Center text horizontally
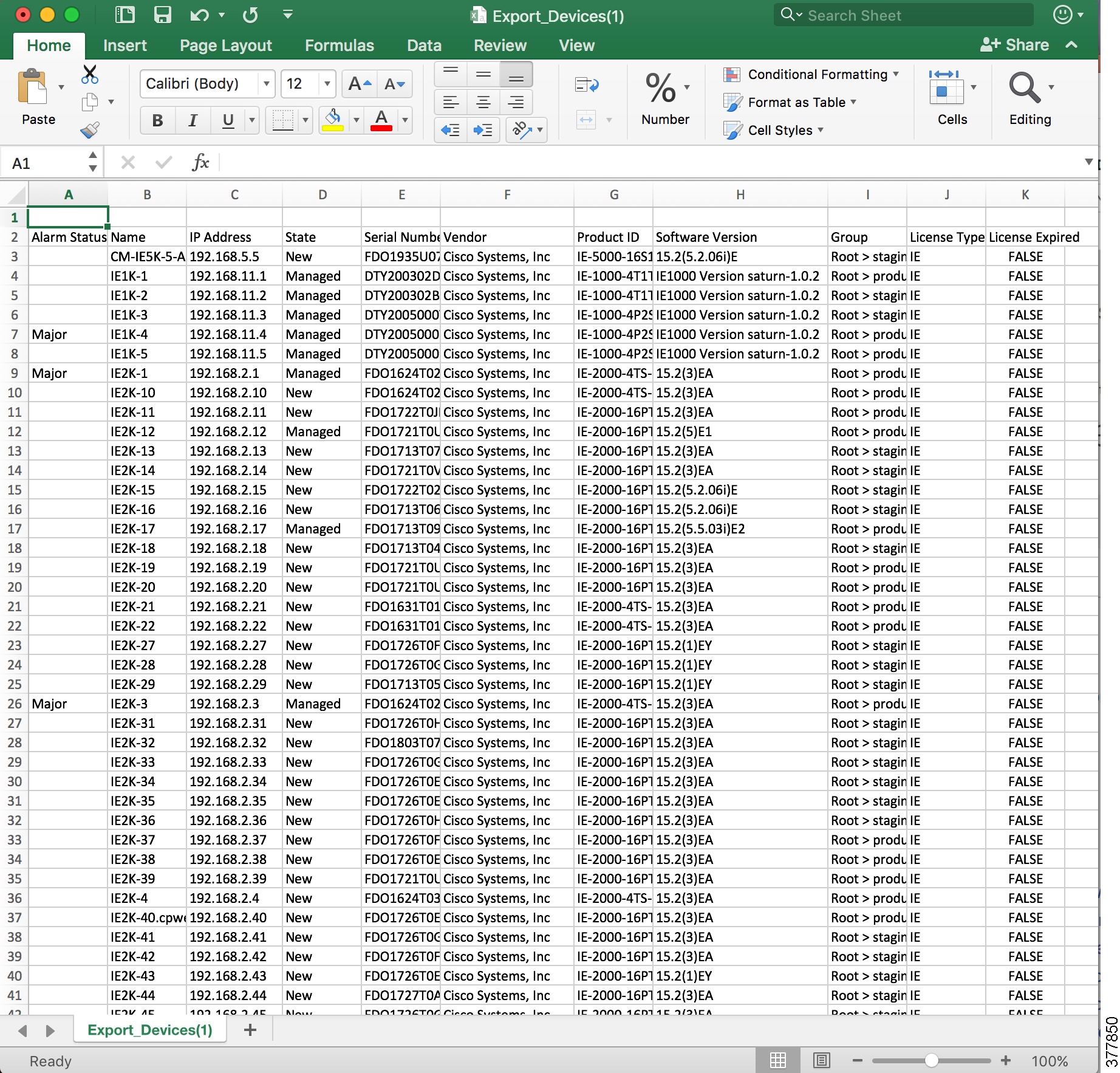The image size is (1120, 1073). tap(483, 102)
